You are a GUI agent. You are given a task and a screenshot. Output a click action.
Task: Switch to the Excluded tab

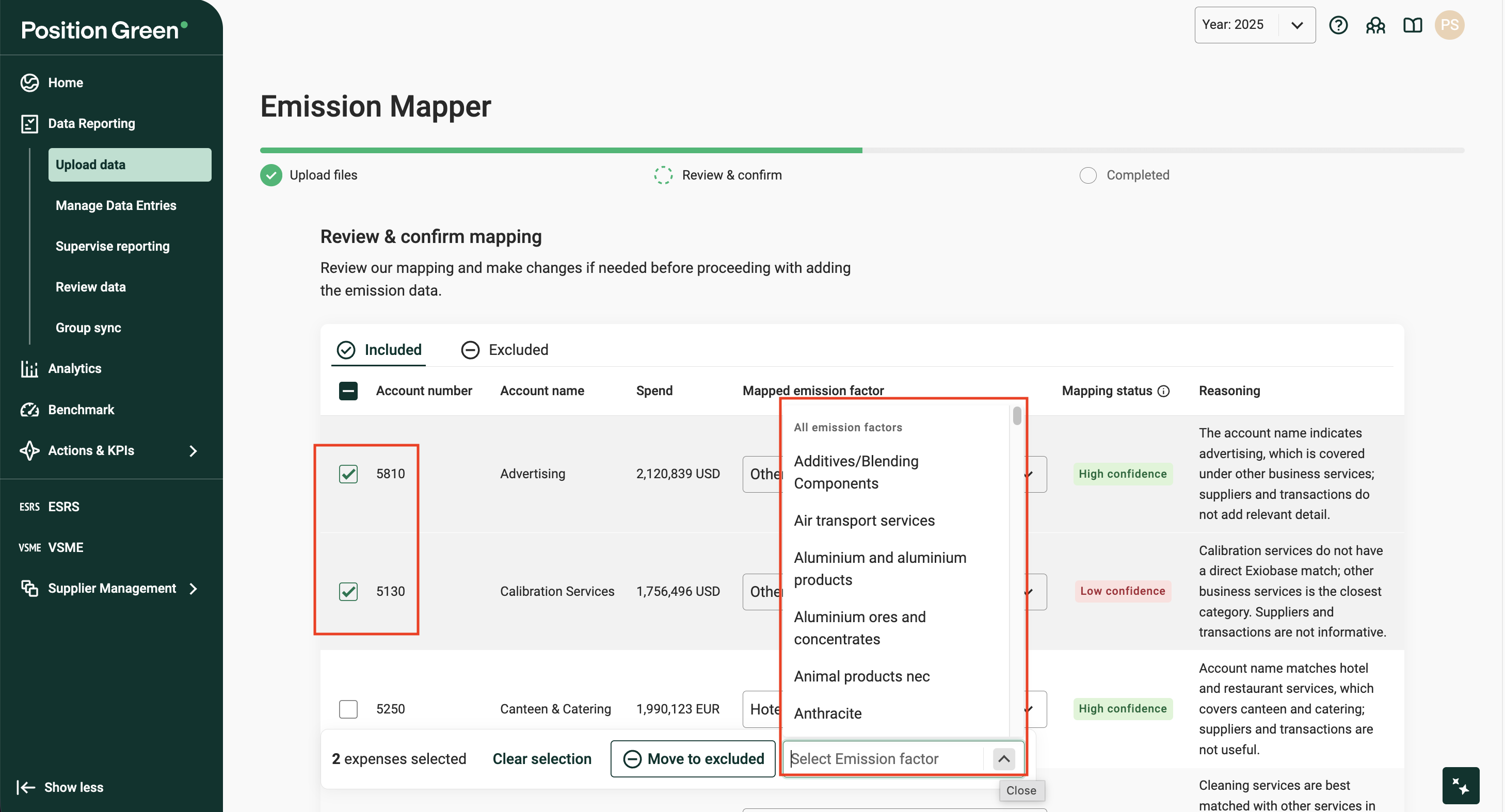[x=505, y=349]
